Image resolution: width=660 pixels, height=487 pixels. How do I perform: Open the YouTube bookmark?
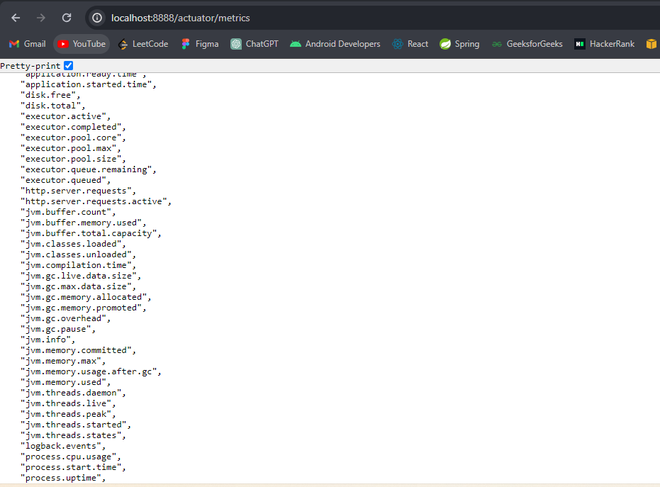pos(82,44)
